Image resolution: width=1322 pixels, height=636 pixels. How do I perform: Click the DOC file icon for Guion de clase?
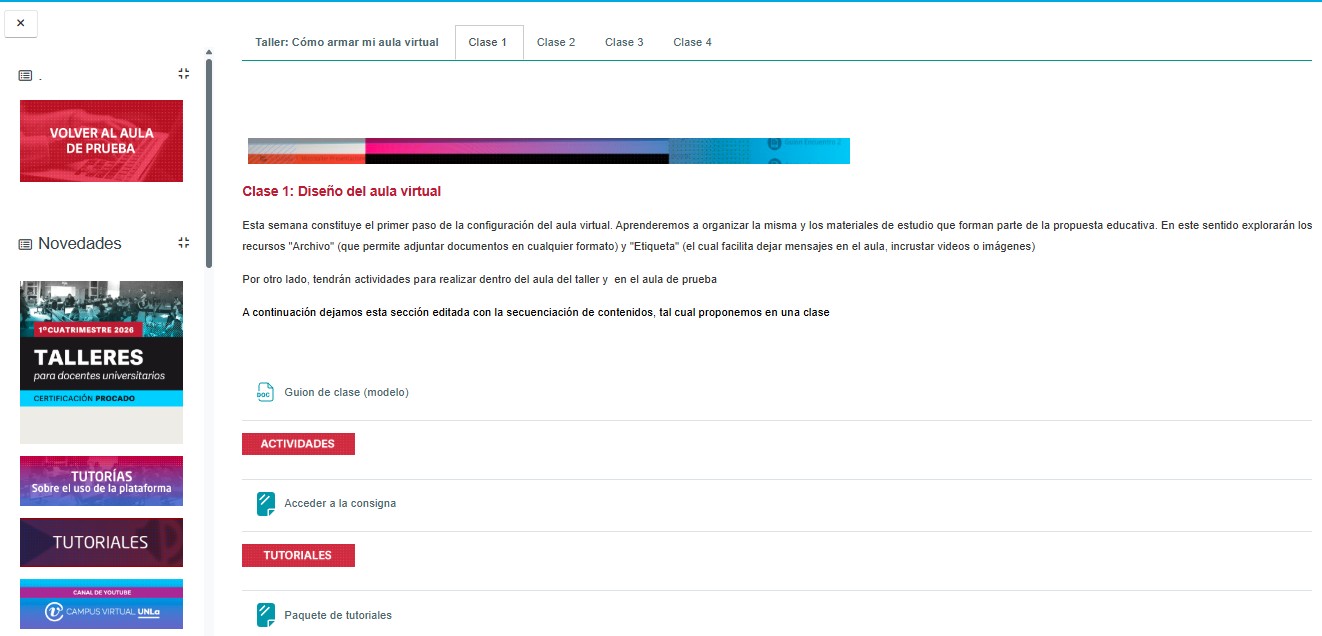265,392
